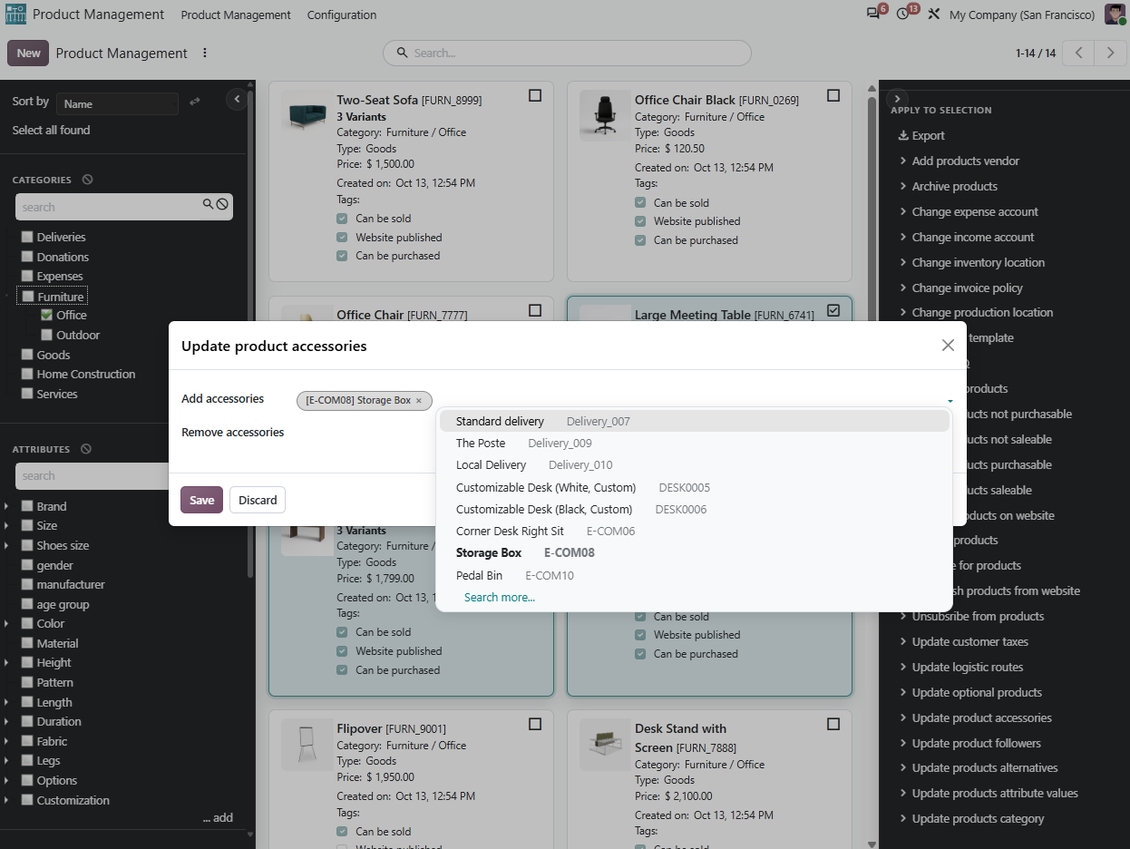Open the Sort by Name dropdown

(x=117, y=104)
